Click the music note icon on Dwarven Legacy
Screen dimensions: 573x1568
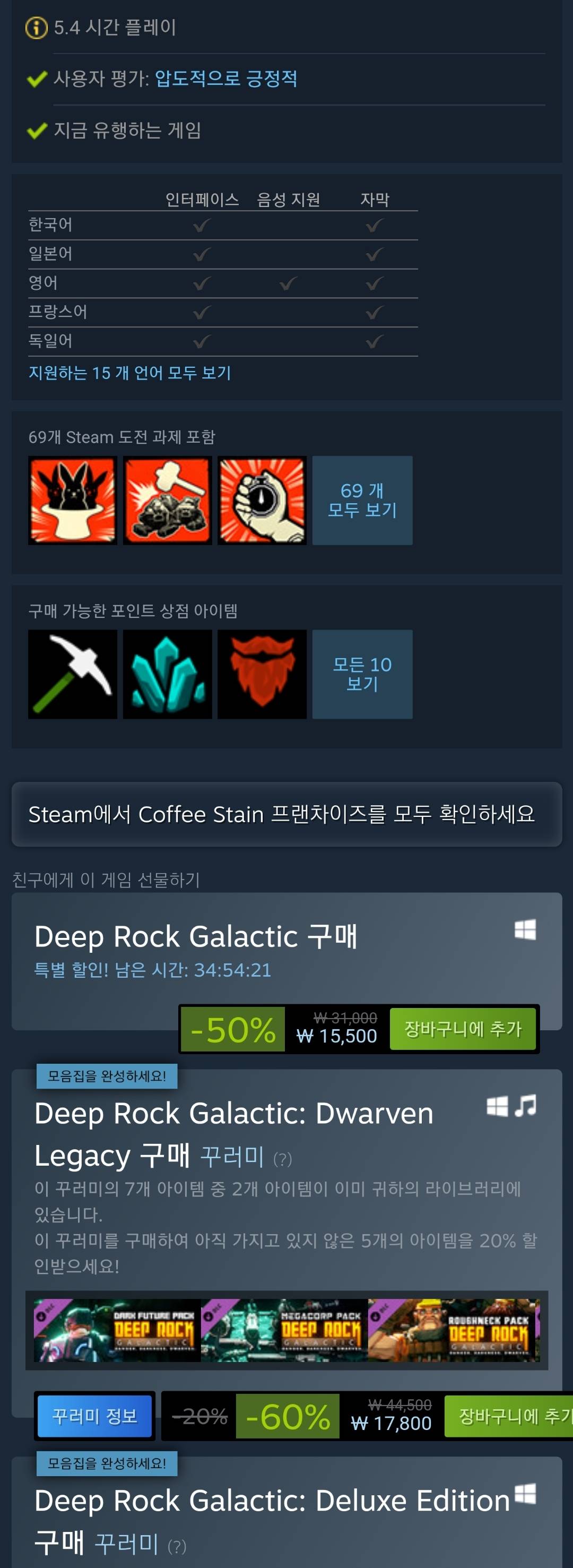526,1105
